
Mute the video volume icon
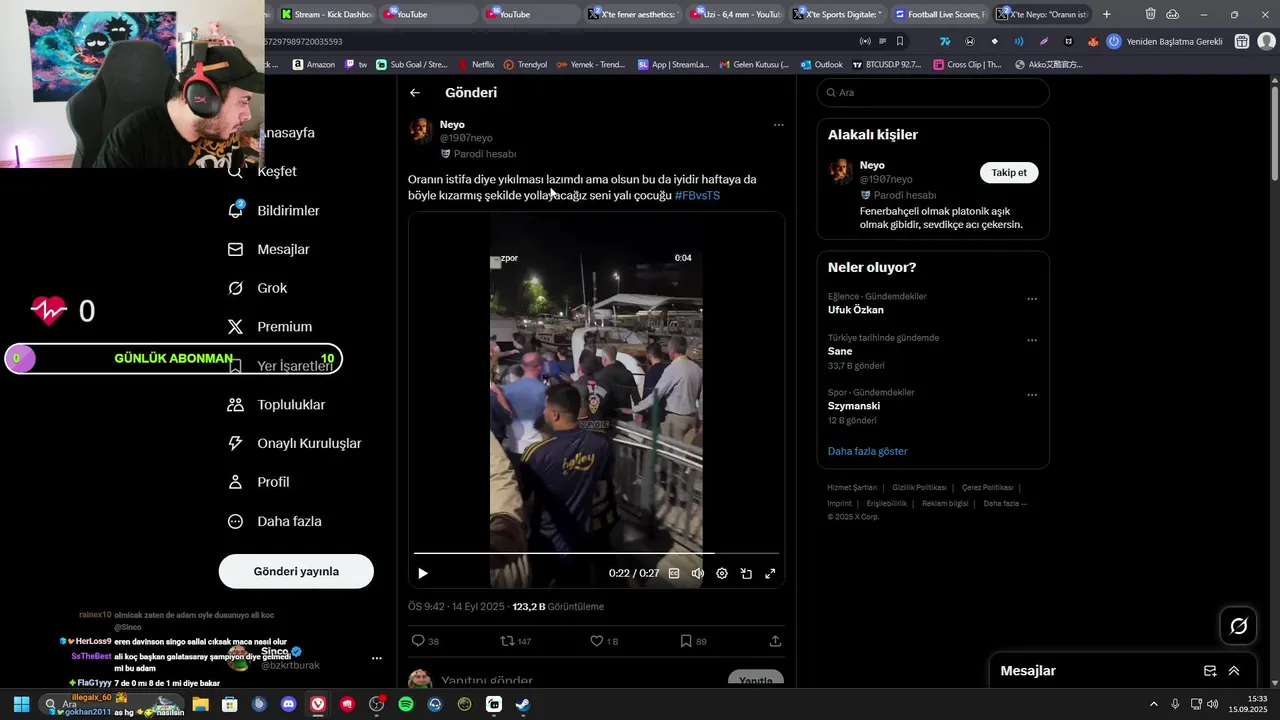pos(698,573)
